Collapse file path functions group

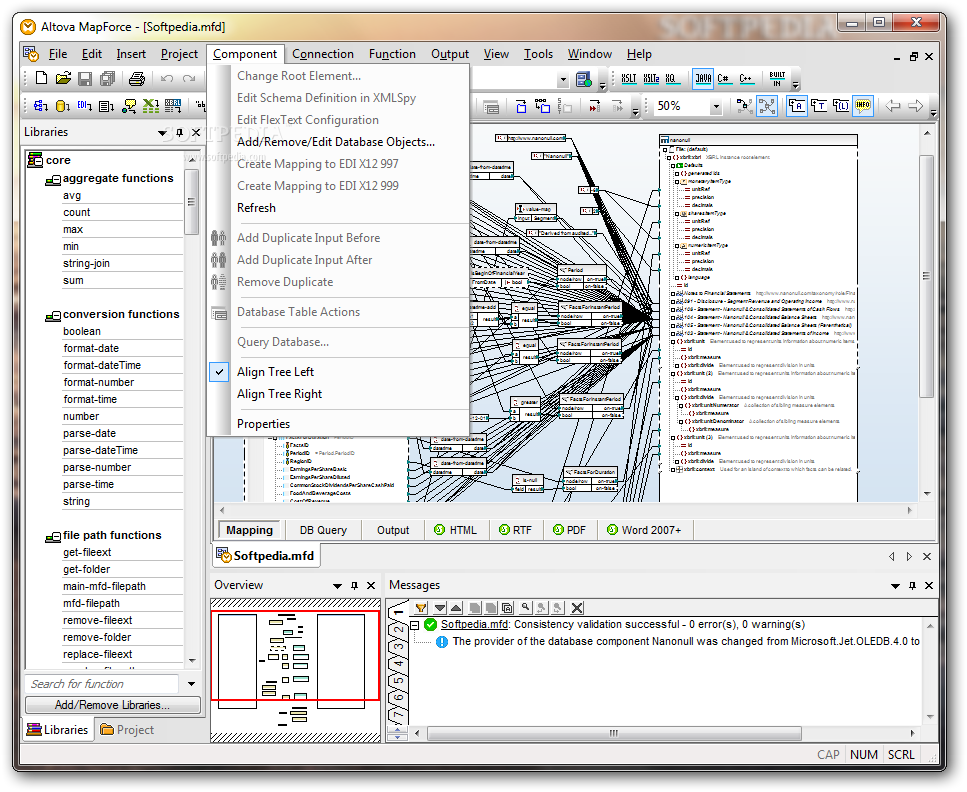pyautogui.click(x=52, y=538)
